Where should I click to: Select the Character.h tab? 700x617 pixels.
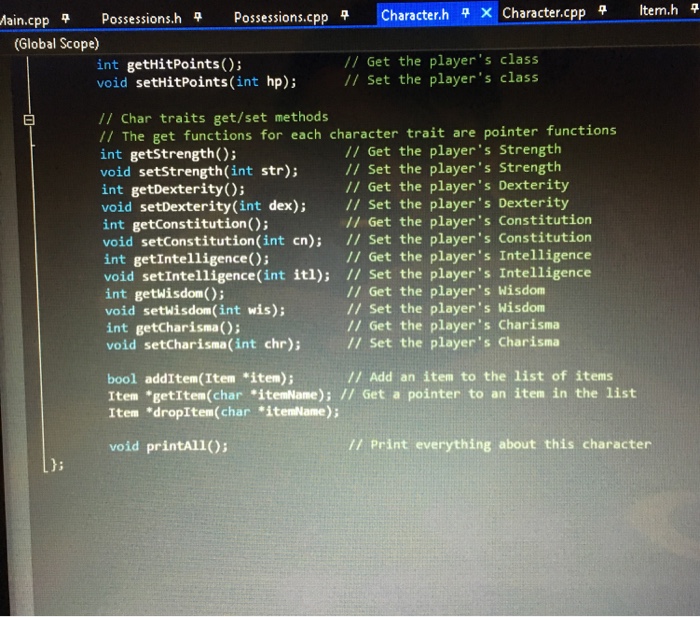[415, 15]
